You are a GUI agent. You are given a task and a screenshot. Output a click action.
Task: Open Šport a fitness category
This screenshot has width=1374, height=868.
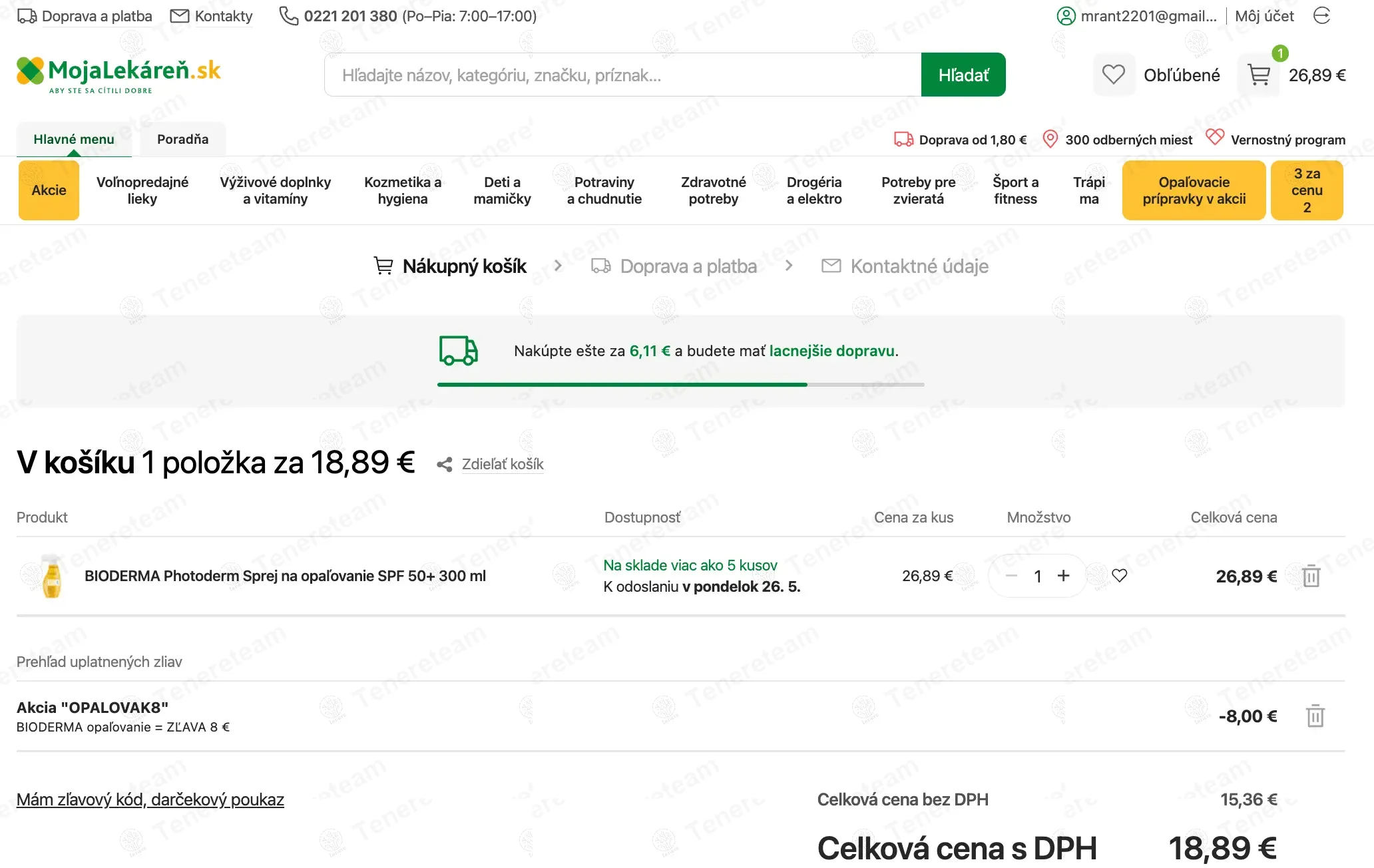tap(1015, 190)
